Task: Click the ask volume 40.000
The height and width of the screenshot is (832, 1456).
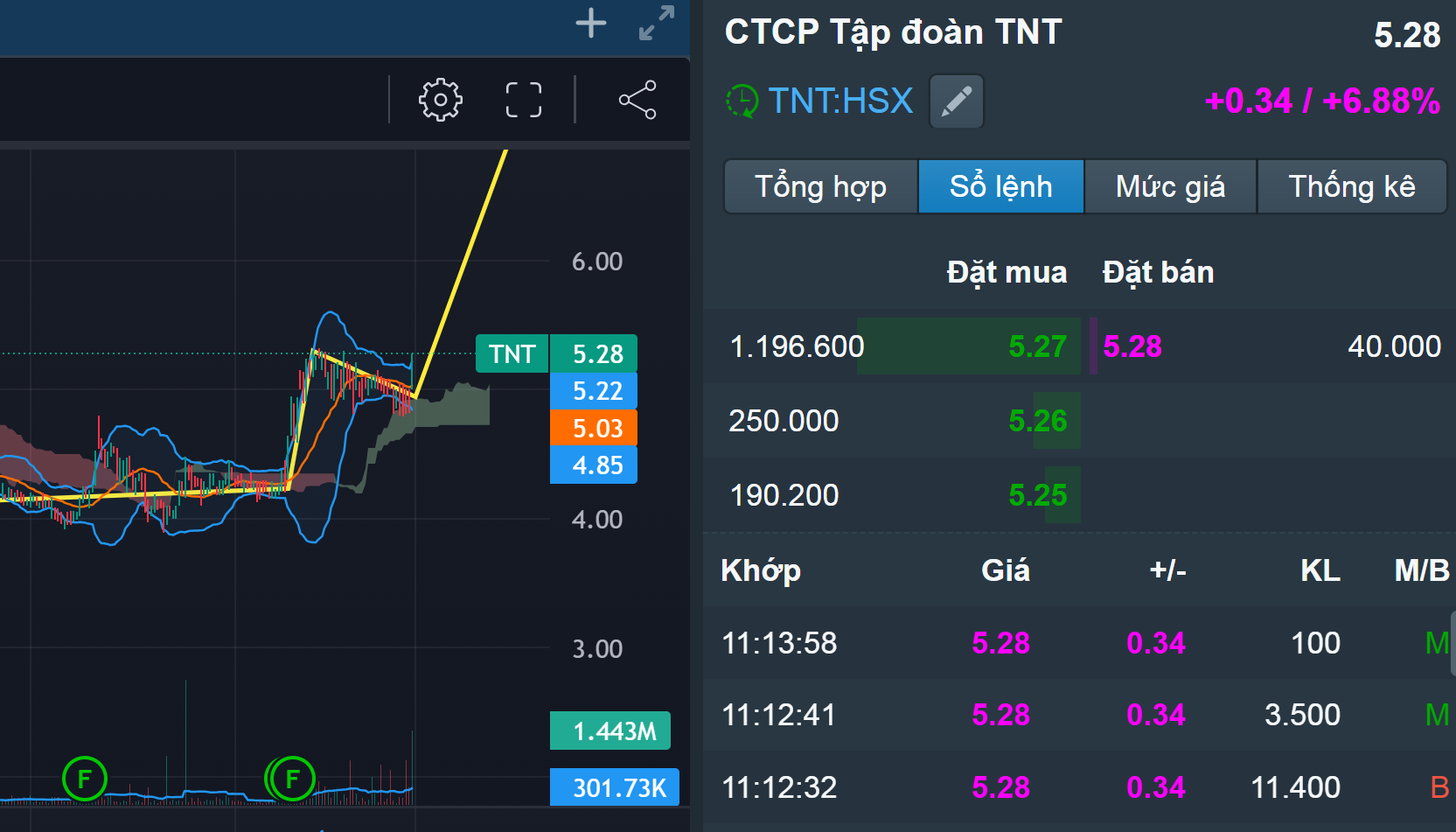Action: click(1395, 346)
